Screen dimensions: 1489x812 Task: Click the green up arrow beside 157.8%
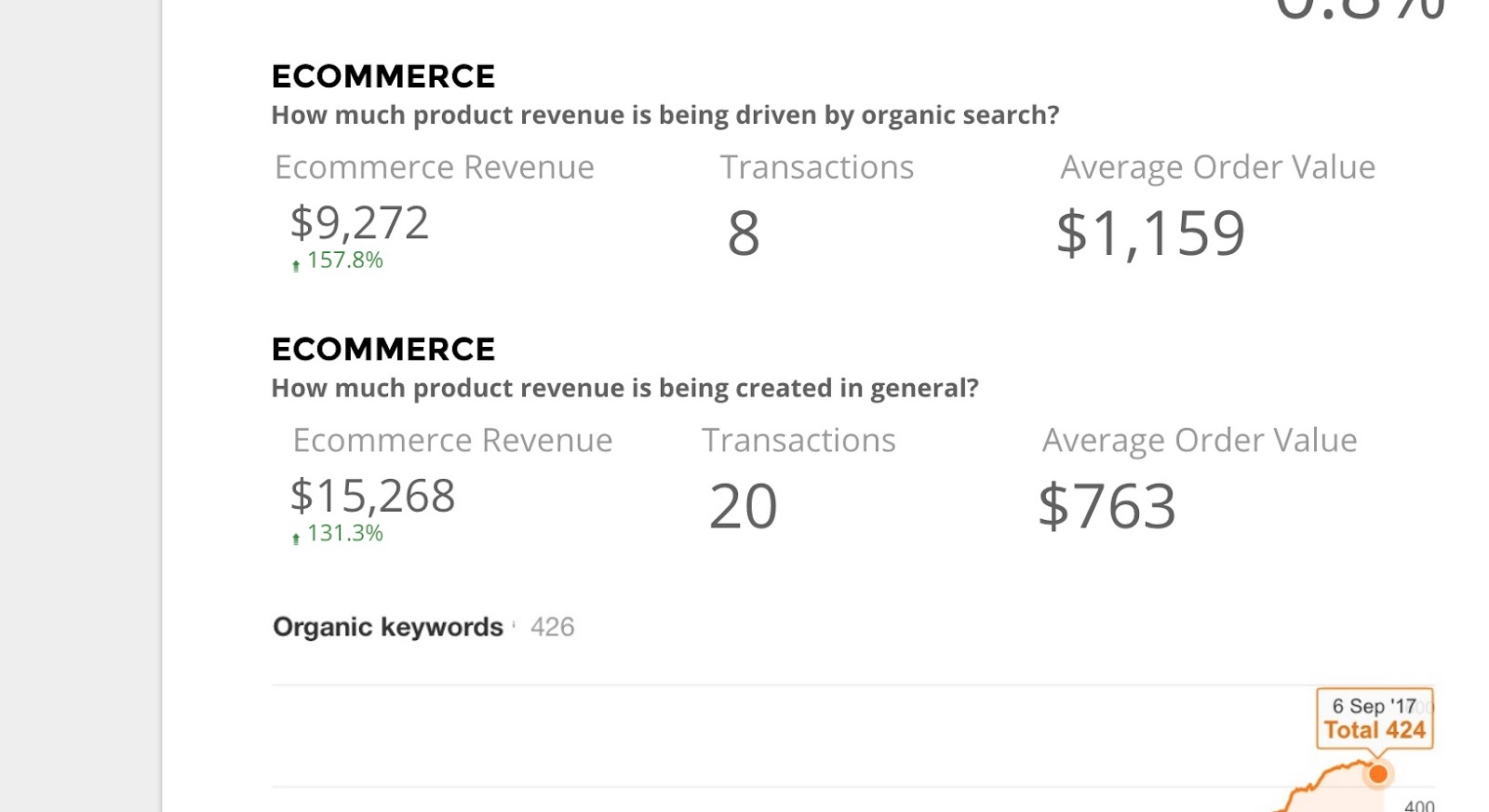[x=296, y=265]
